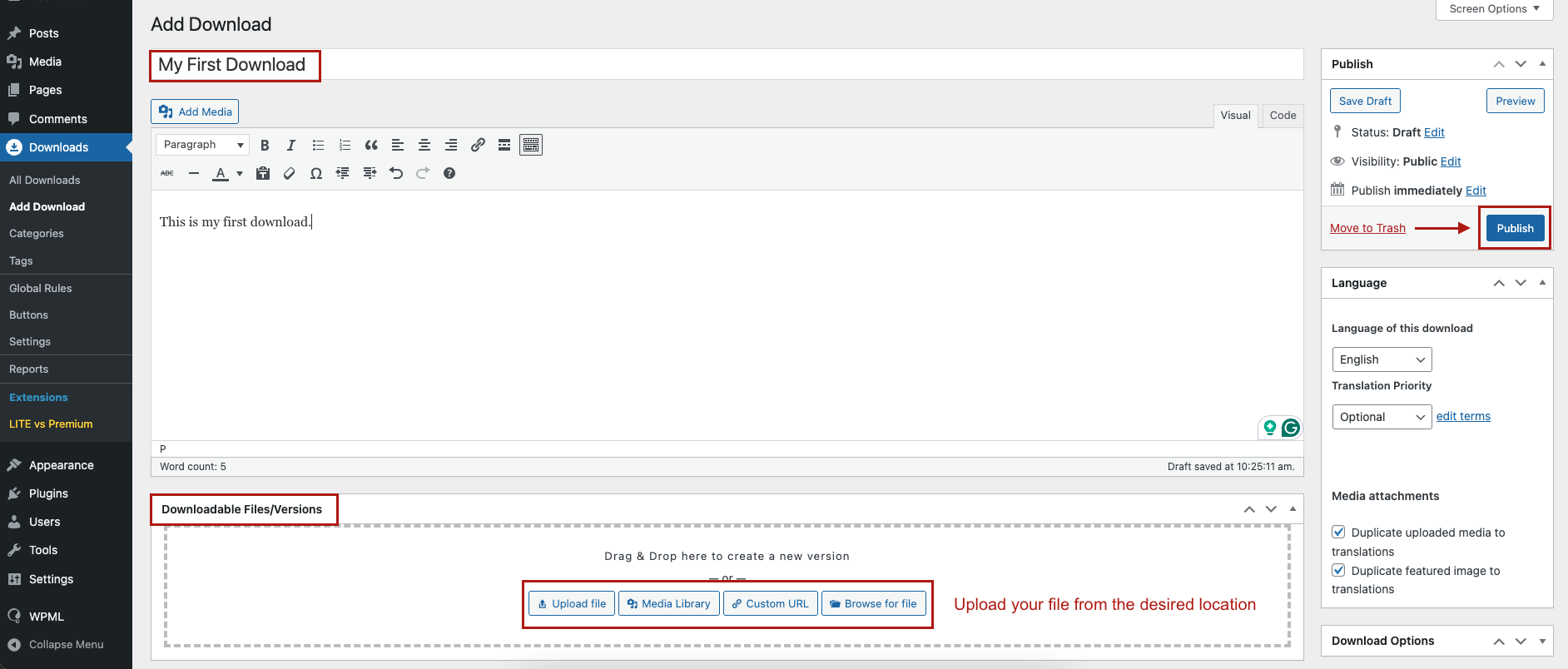Move Publish panel down
The image size is (1568, 669).
(x=1521, y=64)
